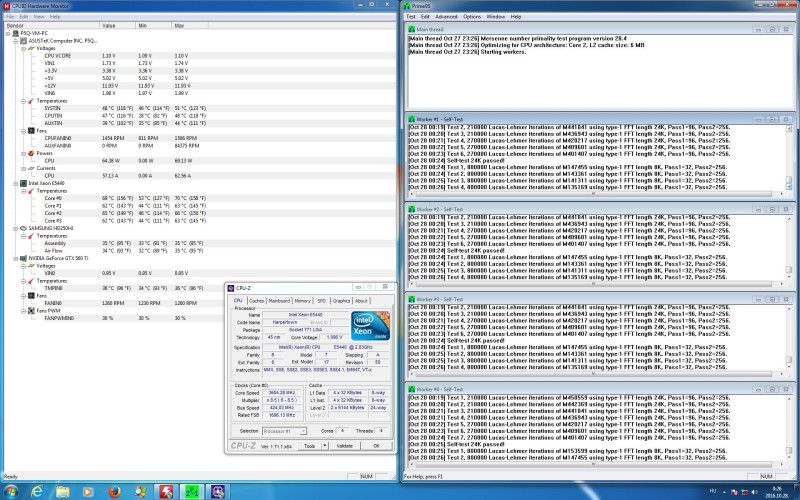Open the Processor #1 selection combo box
The image size is (800, 500).
point(284,431)
